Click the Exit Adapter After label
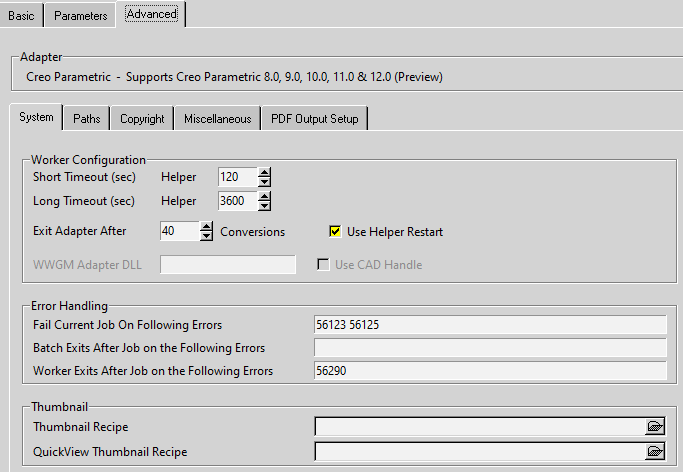 pos(79,231)
